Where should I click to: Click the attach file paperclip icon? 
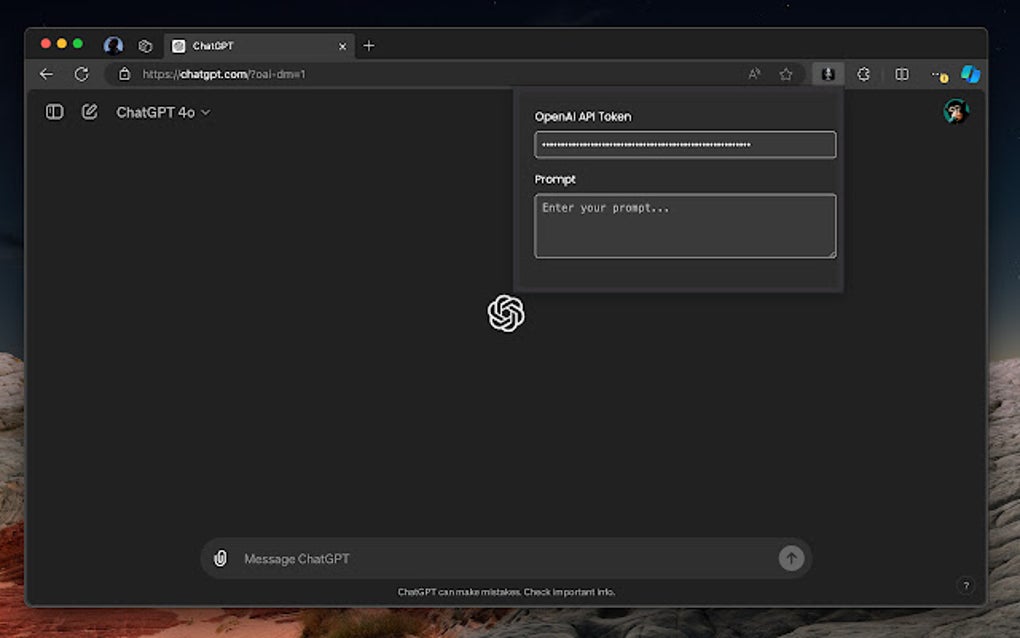[221, 558]
